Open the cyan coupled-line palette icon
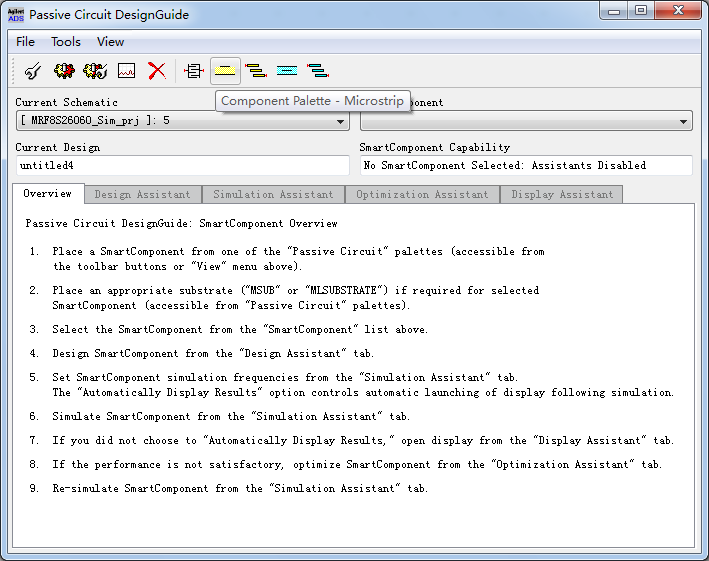709x561 pixels. click(318, 71)
